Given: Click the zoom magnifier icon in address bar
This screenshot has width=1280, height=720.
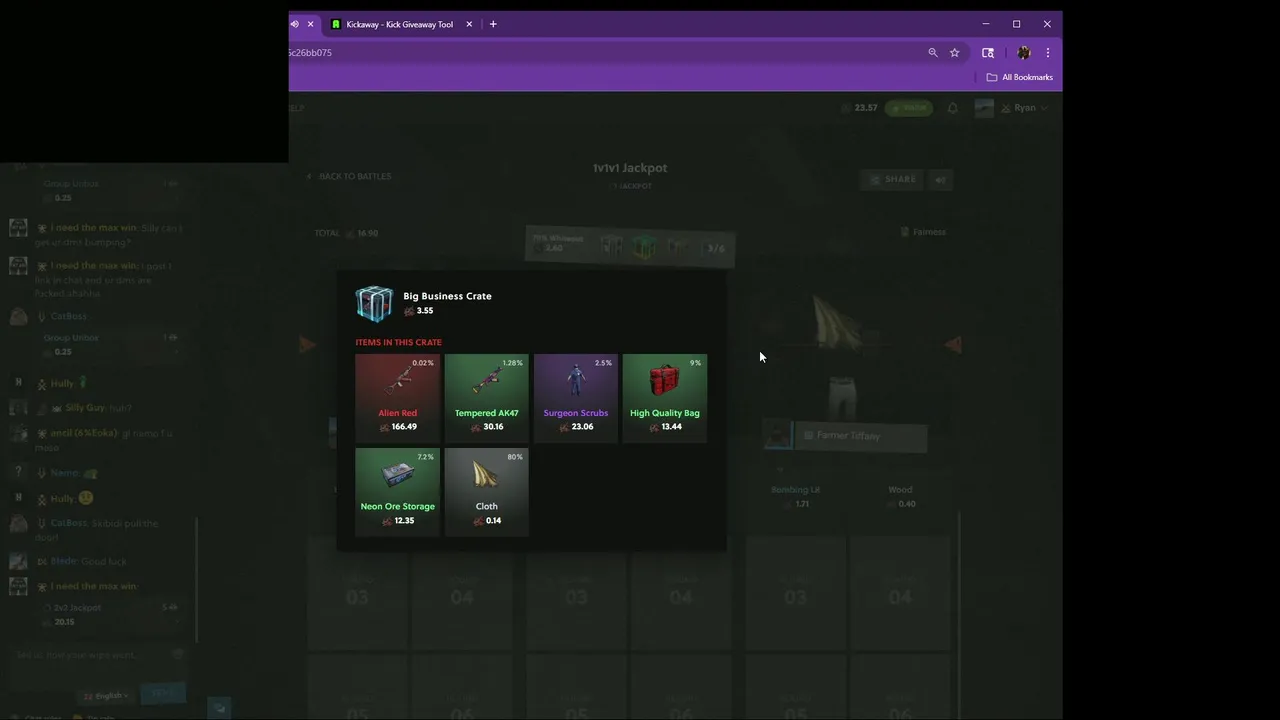Looking at the screenshot, I should (x=933, y=53).
